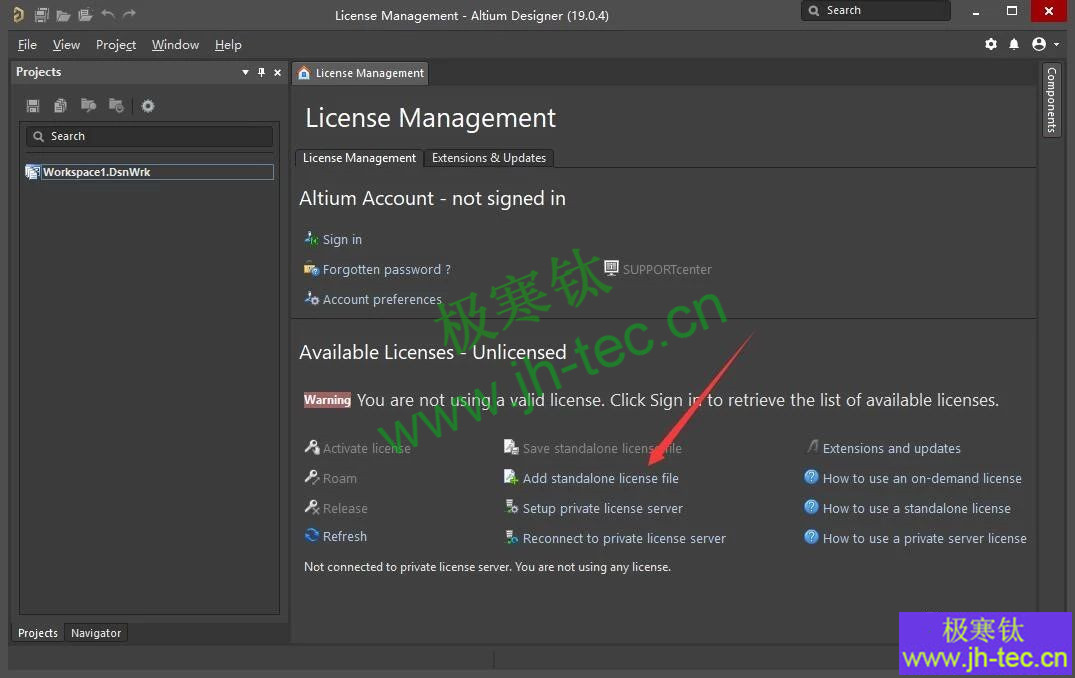
Task: Open the SUPPORTcenter link
Action: (x=667, y=269)
